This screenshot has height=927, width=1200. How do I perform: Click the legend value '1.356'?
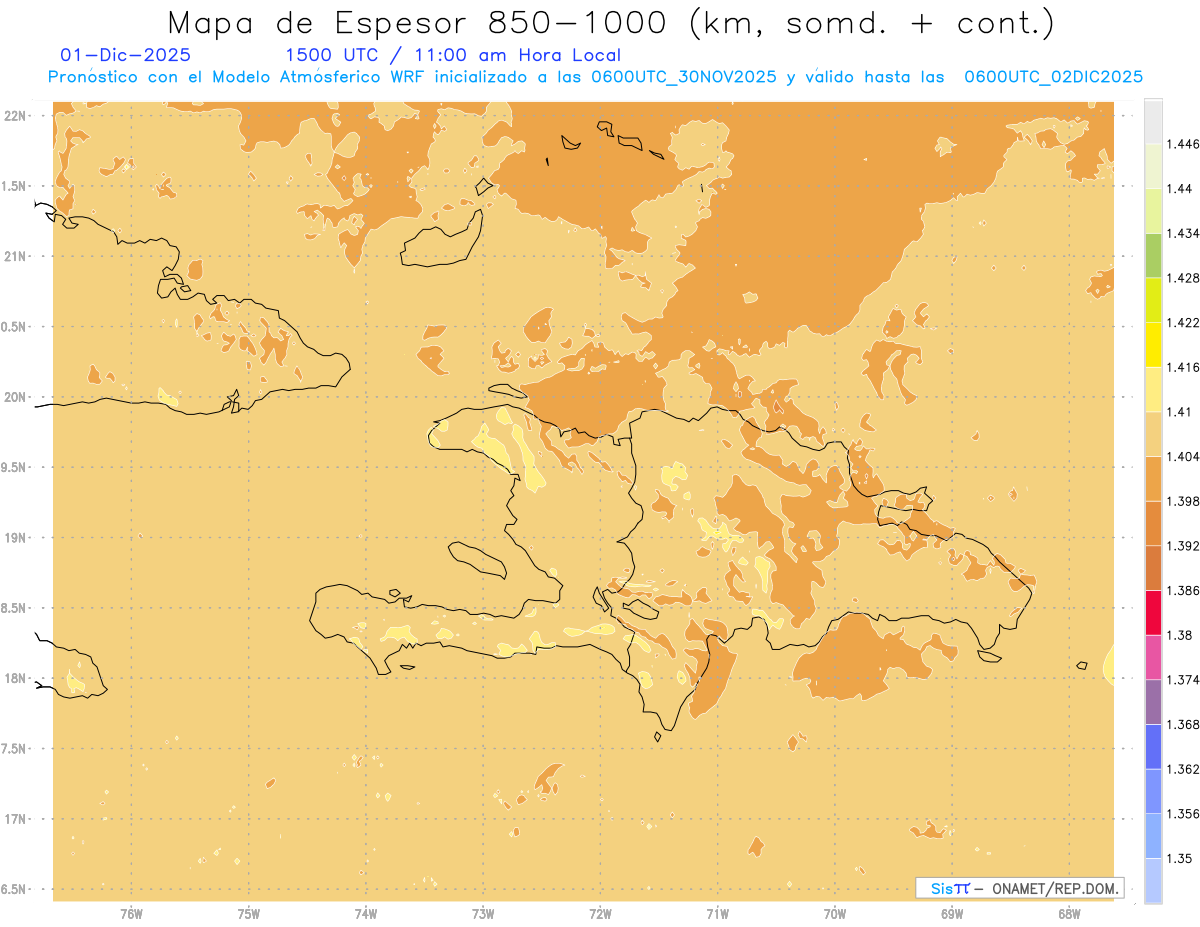pyautogui.click(x=1185, y=814)
